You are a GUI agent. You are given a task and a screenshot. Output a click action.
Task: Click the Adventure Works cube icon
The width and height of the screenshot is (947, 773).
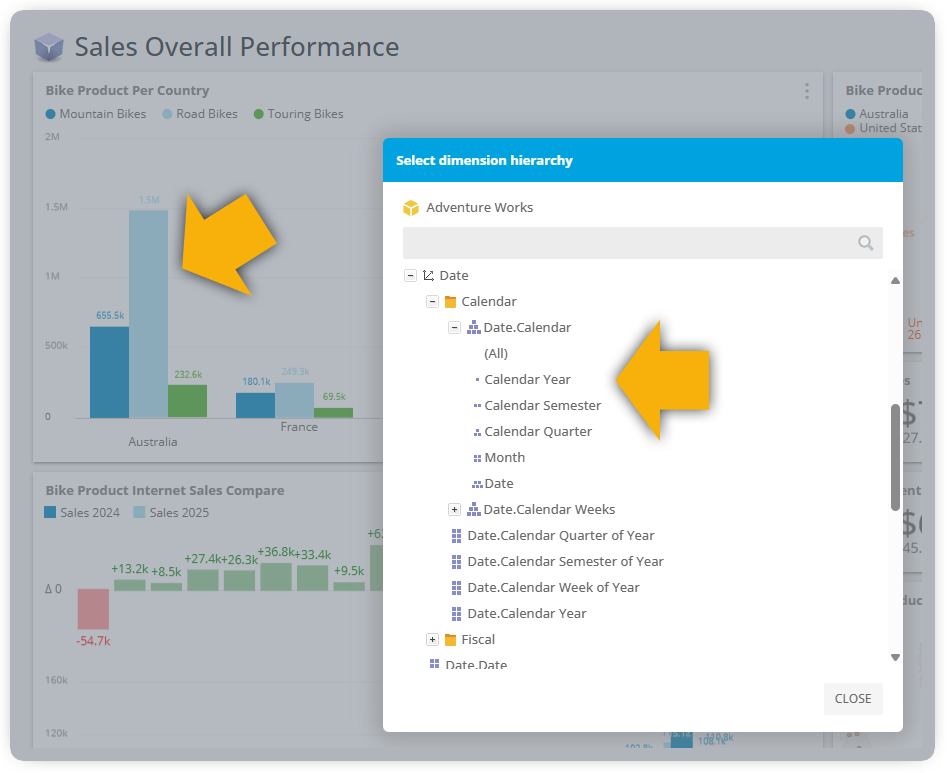(x=411, y=208)
